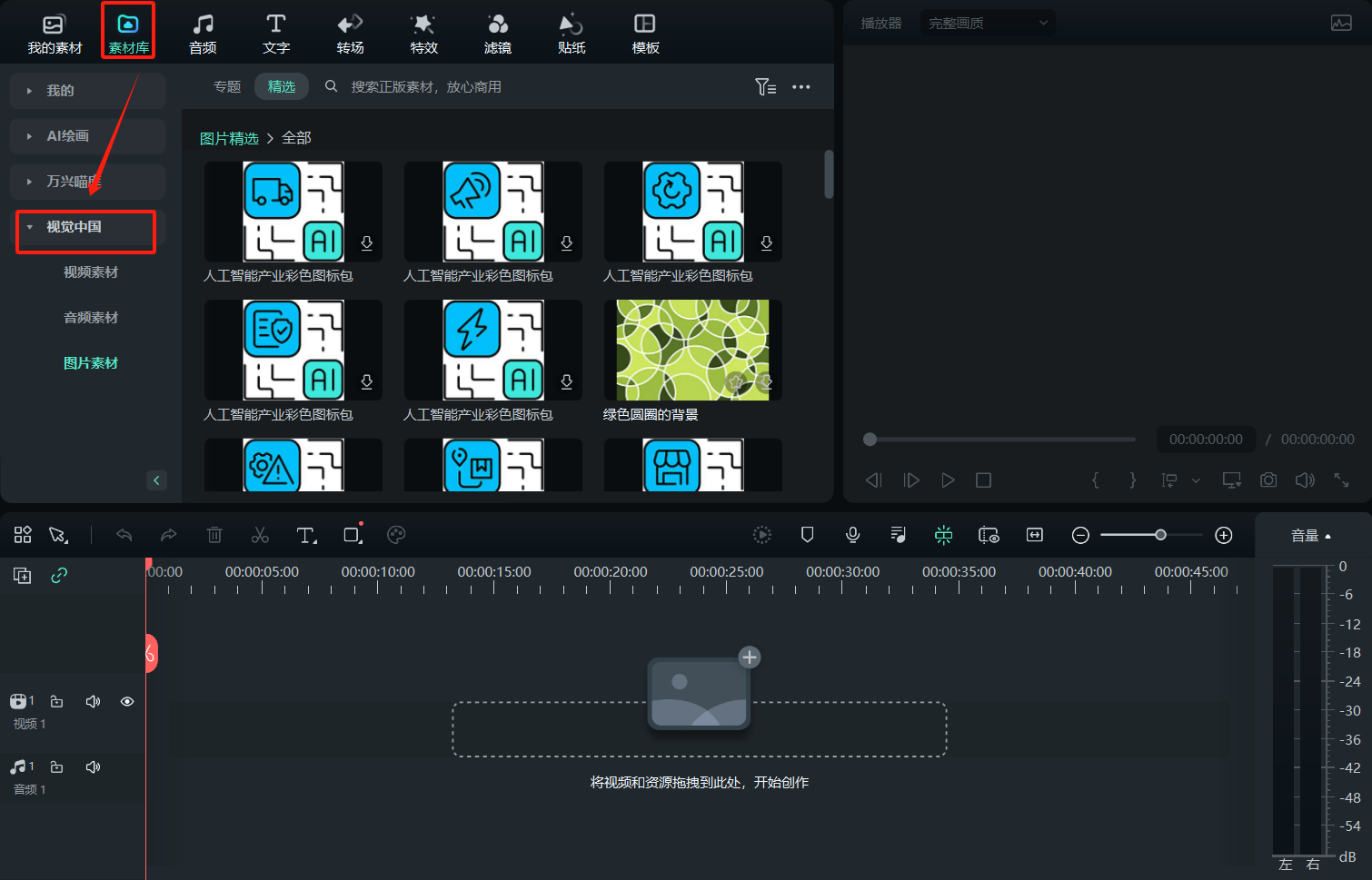Select the text tool in timeline toolbar
The height and width of the screenshot is (880, 1372).
[x=306, y=535]
